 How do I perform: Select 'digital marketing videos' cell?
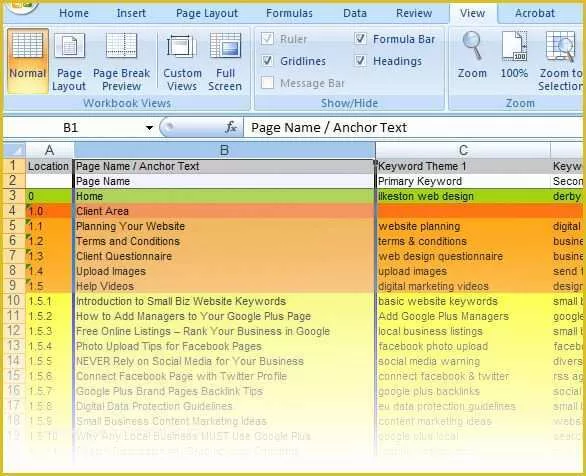tap(463, 286)
